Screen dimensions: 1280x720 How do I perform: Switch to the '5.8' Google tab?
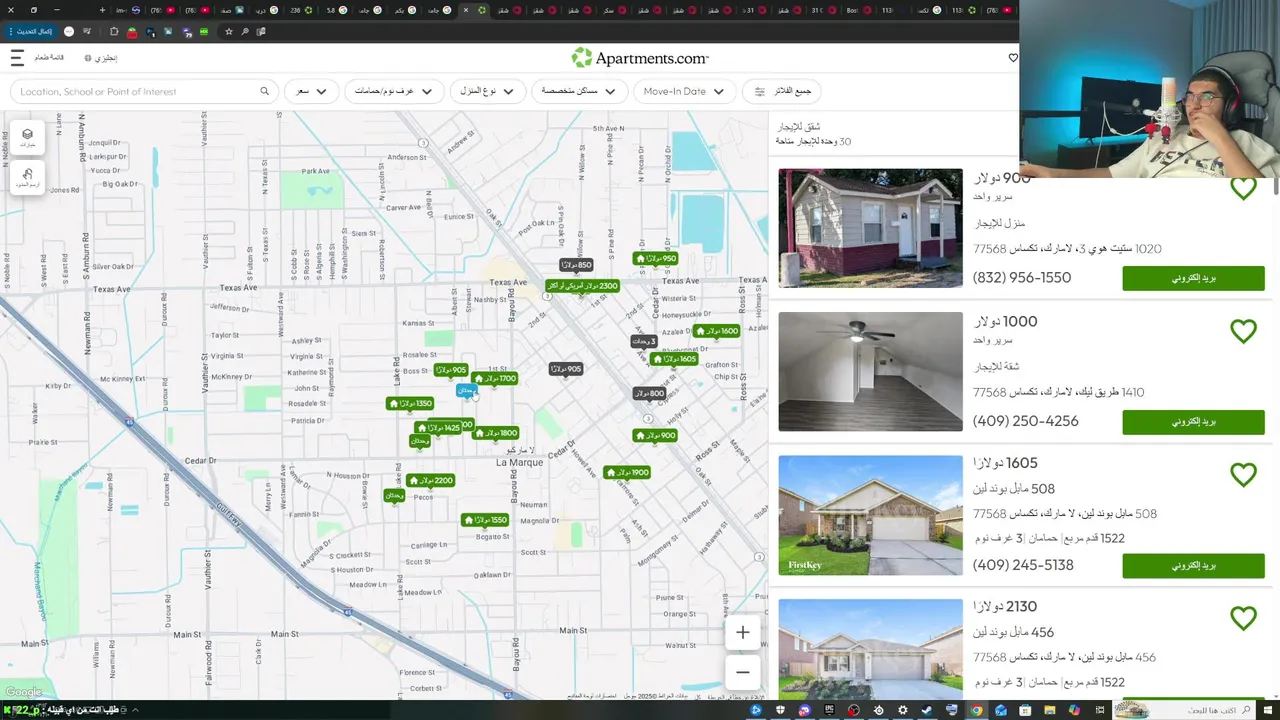coord(337,10)
